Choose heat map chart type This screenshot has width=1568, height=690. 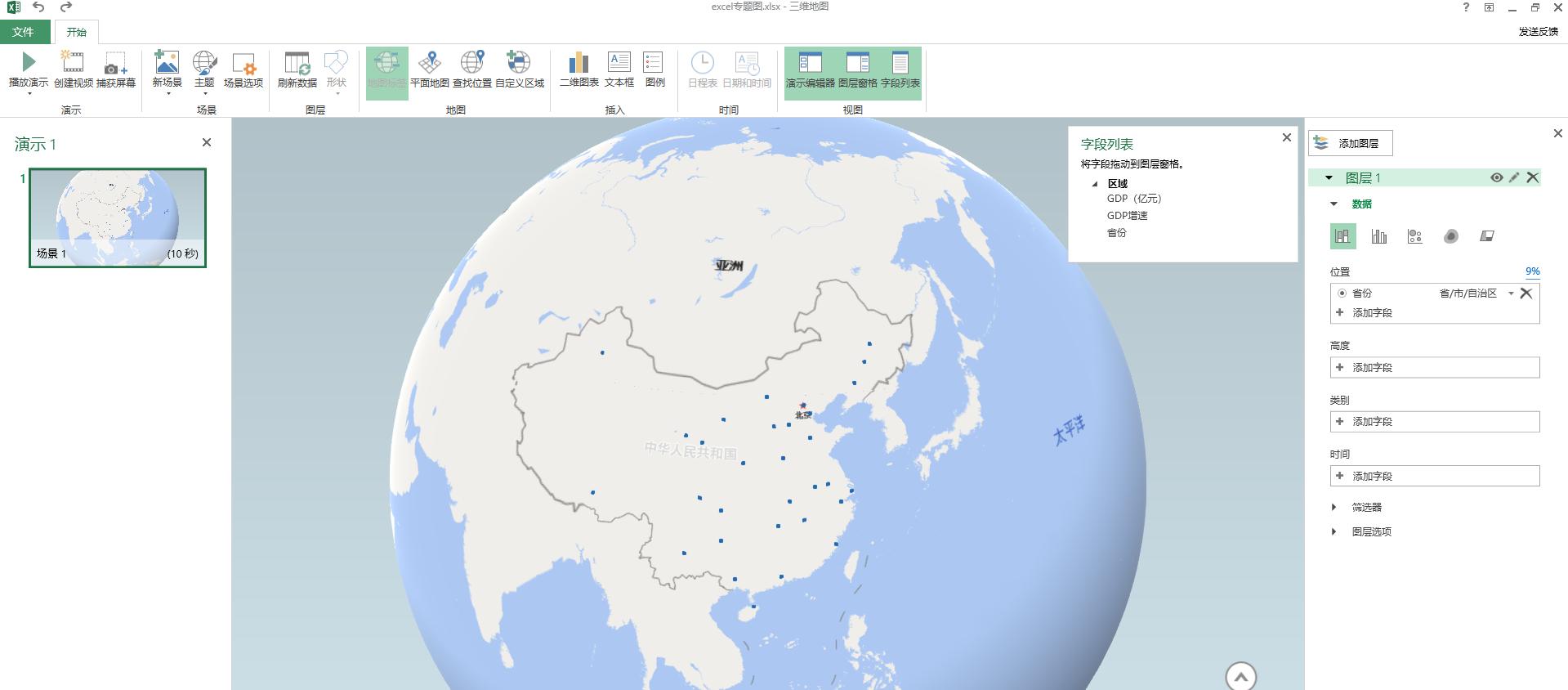click(1451, 236)
